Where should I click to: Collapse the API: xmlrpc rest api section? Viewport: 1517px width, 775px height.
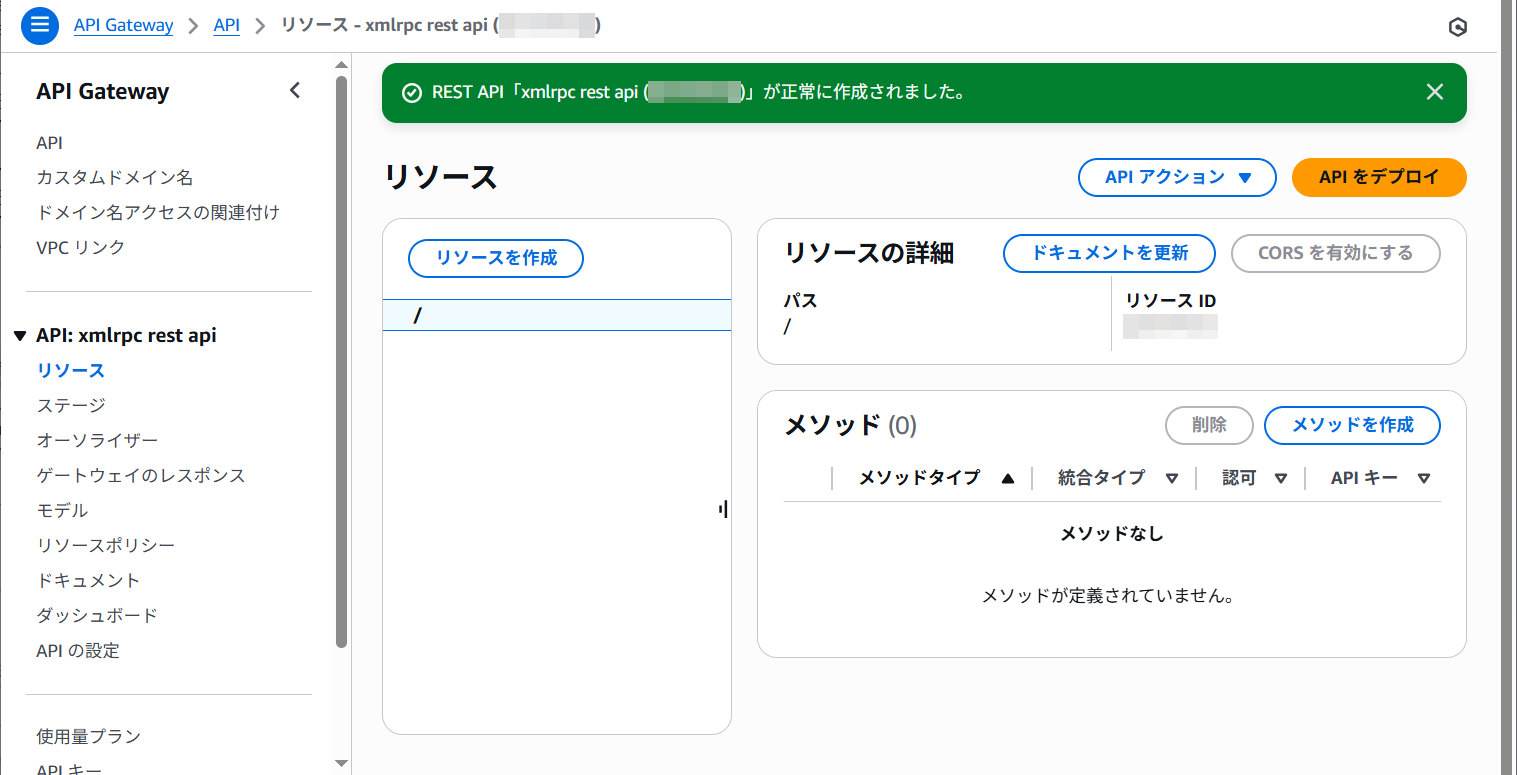click(x=20, y=336)
